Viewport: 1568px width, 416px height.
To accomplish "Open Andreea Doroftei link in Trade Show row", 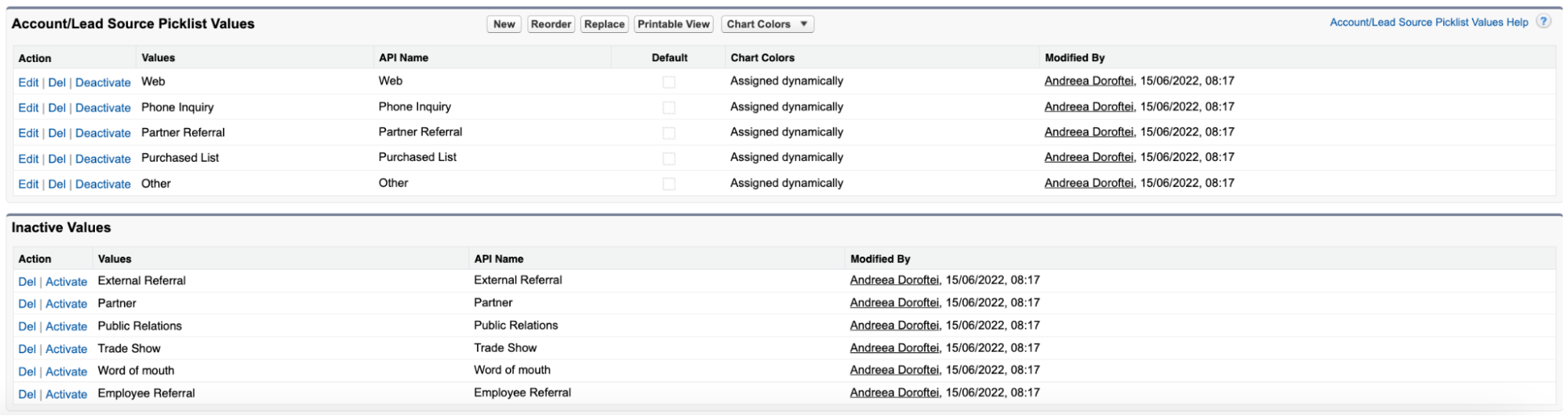I will 894,348.
